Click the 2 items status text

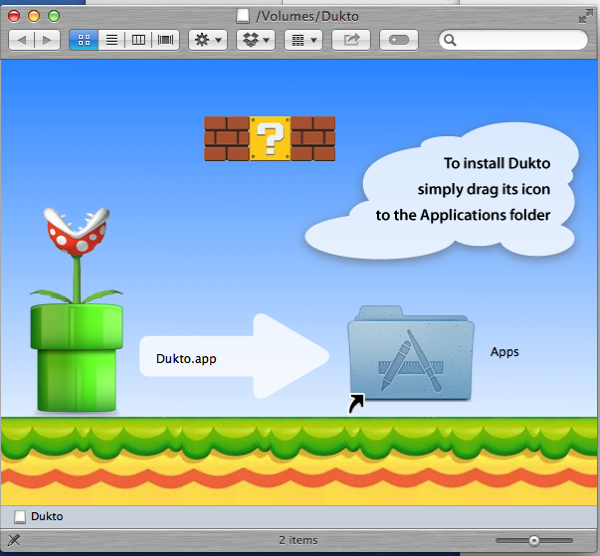pos(298,540)
